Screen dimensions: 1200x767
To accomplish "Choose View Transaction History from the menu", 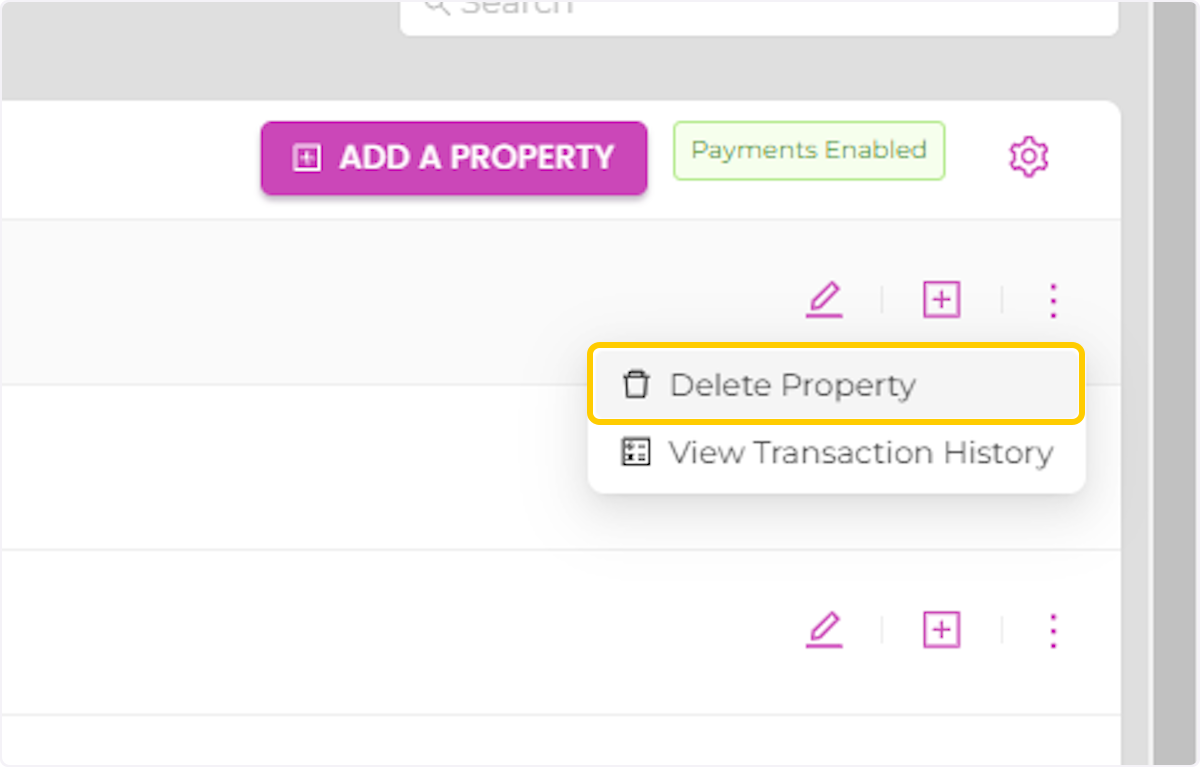I will pyautogui.click(x=858, y=452).
